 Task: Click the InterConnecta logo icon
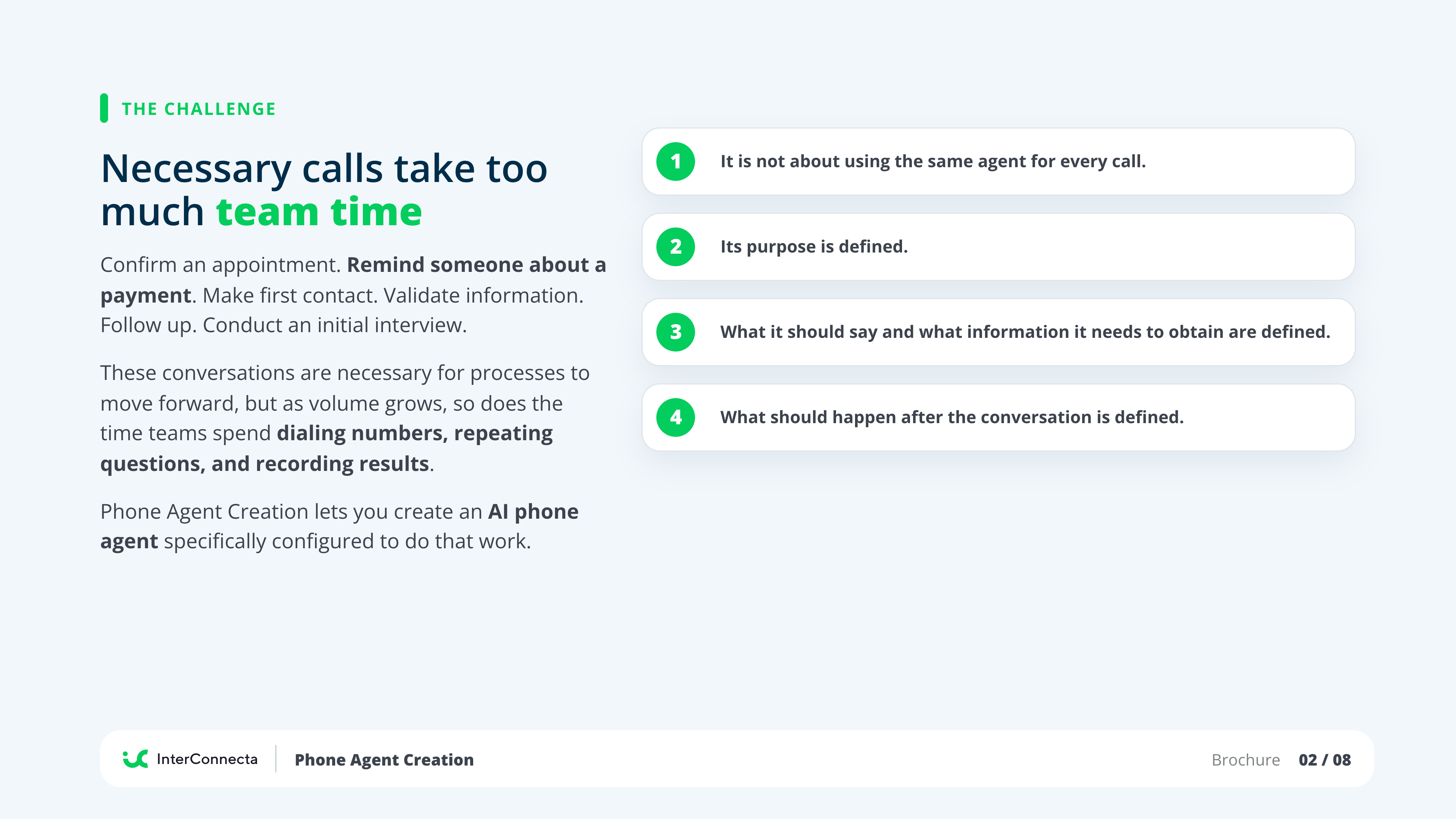(136, 759)
